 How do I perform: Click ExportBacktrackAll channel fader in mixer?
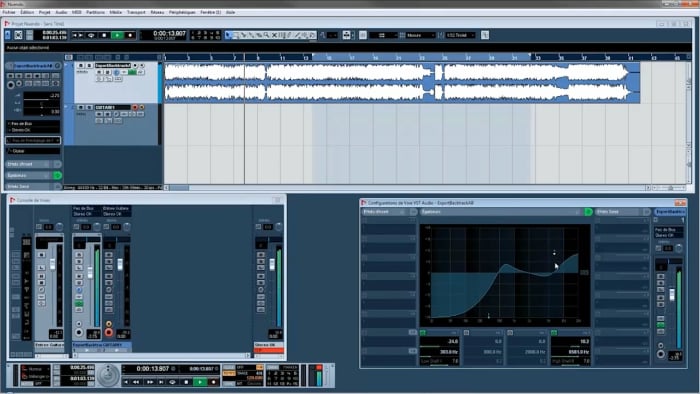[x=90, y=273]
